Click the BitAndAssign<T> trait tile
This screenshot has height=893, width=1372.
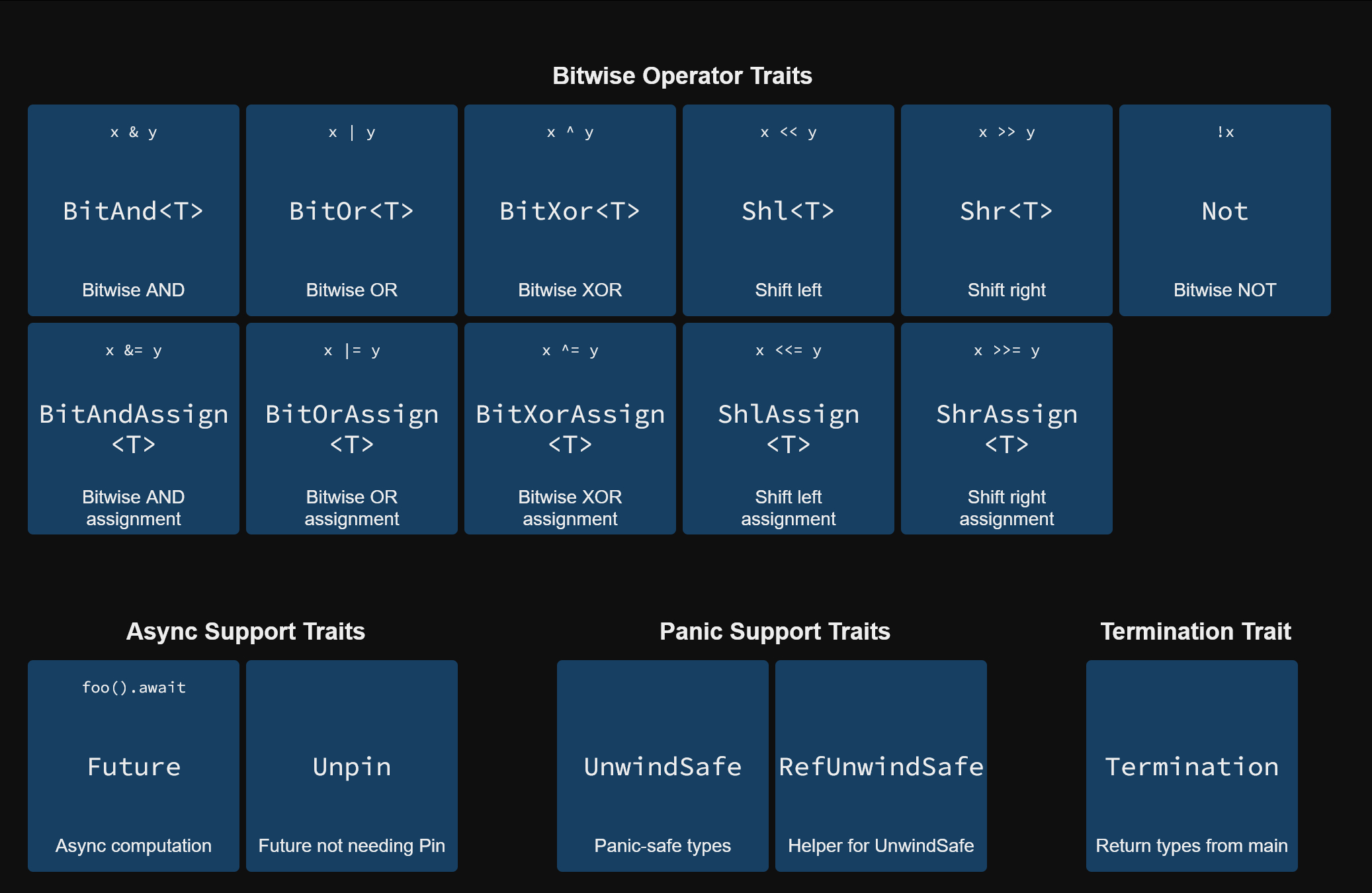134,429
